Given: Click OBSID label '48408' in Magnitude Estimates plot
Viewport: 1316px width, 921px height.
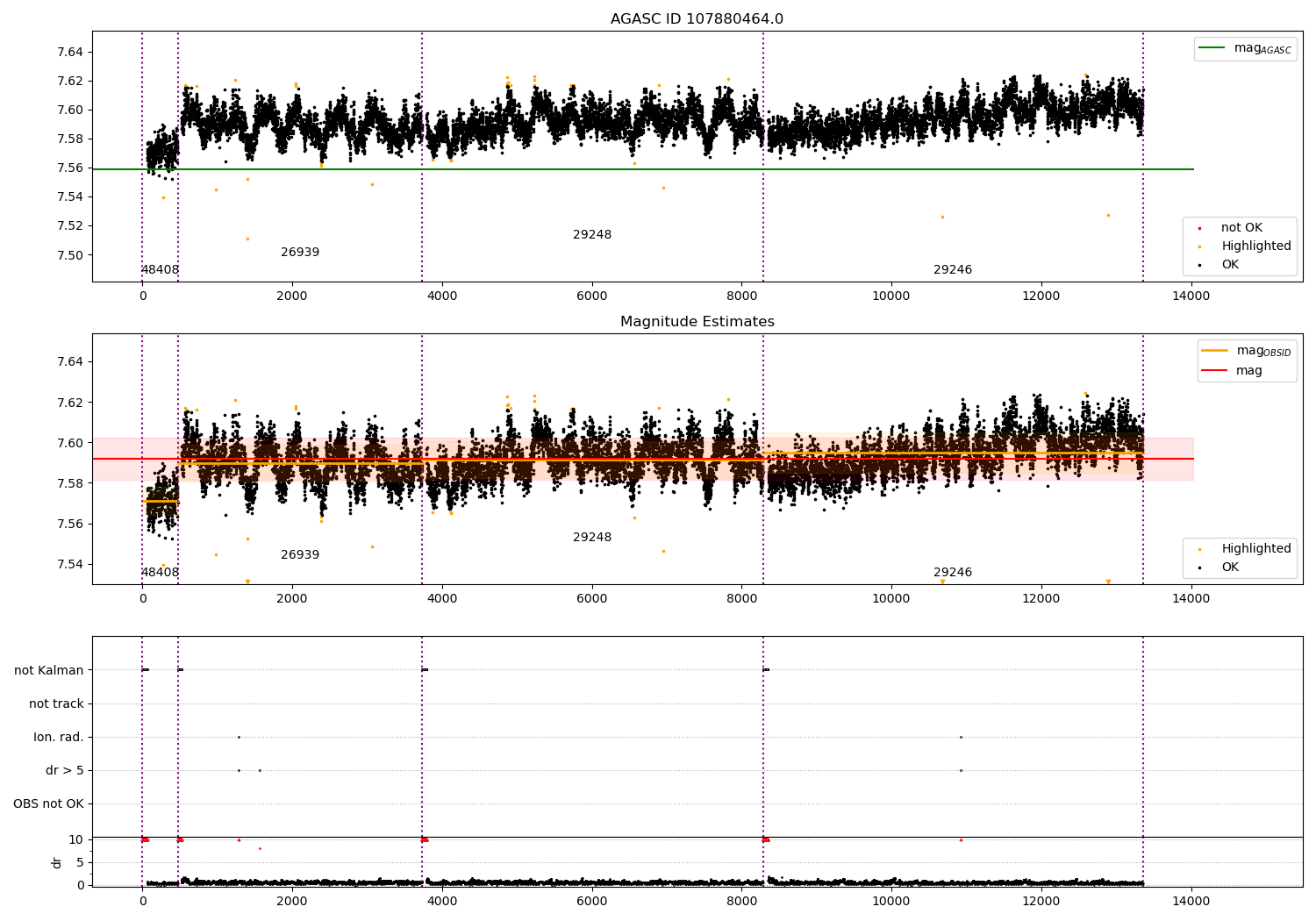Looking at the screenshot, I should 160,573.
